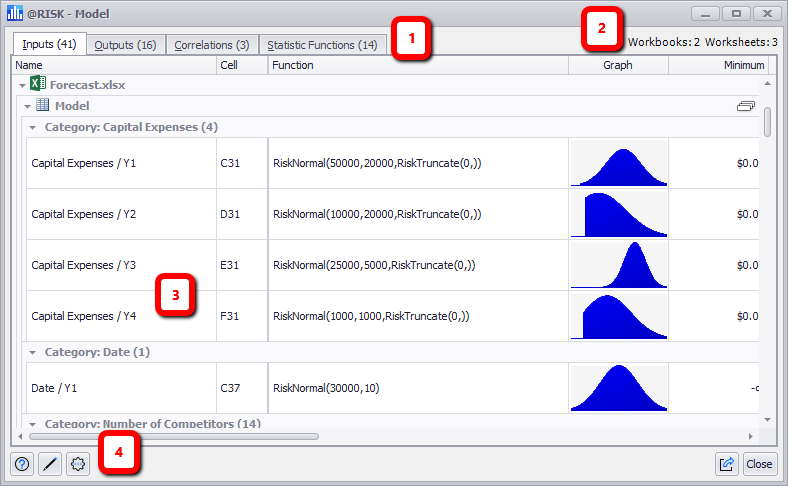This screenshot has width=788, height=486.
Task: Click the horizontal scrollbar thumb
Action: coord(173,436)
